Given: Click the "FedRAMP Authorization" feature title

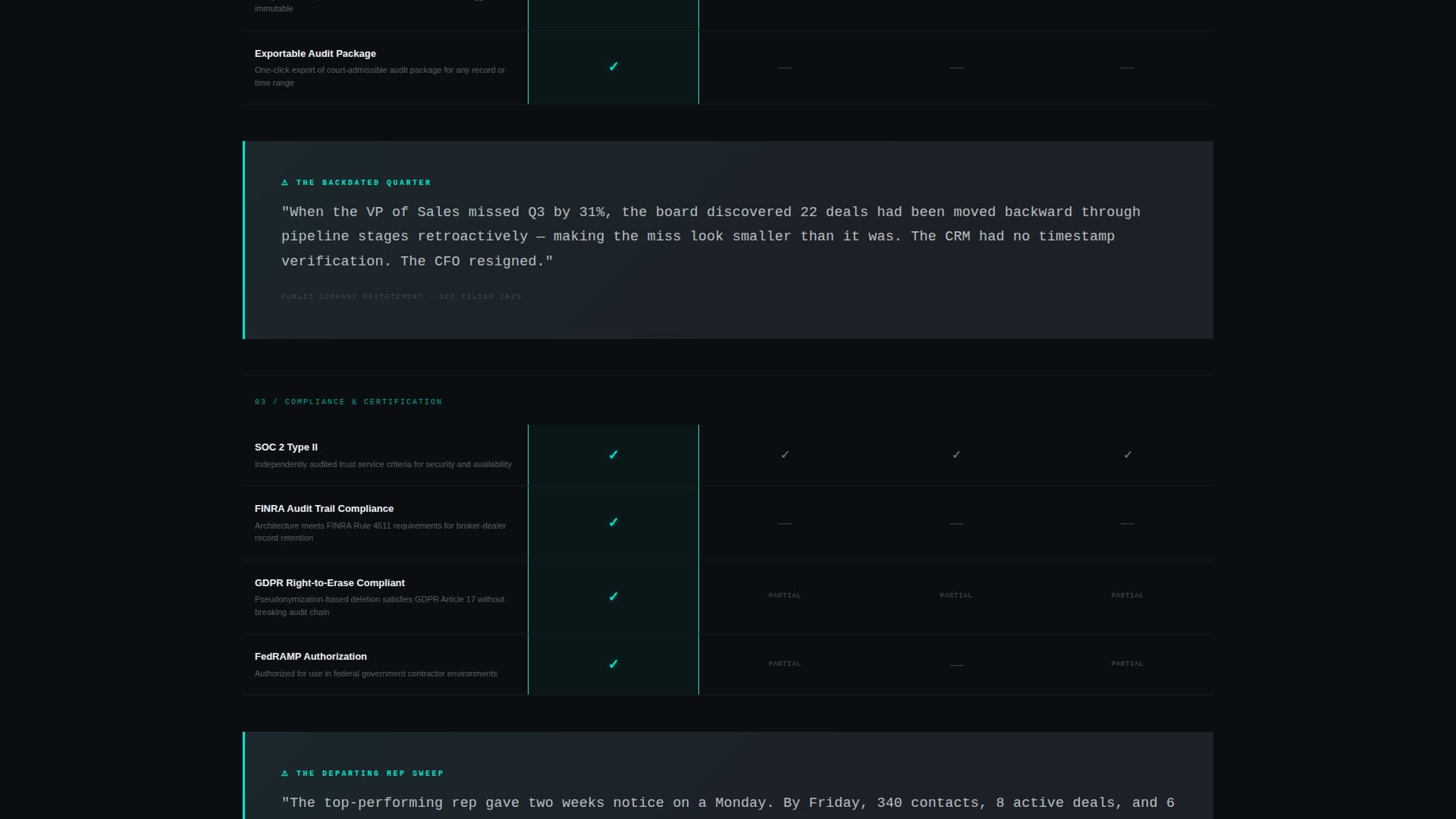Looking at the screenshot, I should (311, 657).
